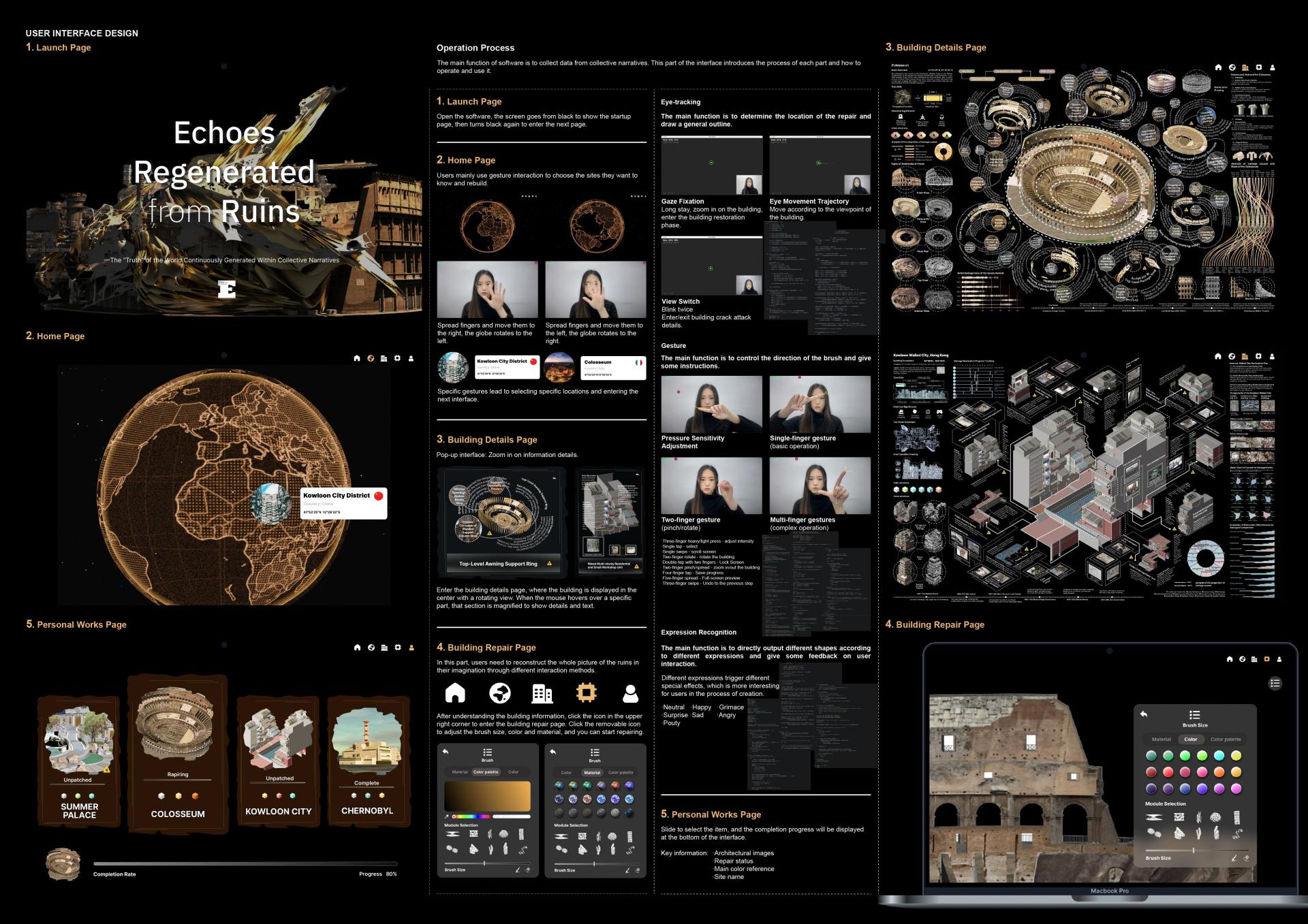
Task: Click back arrow in Material brush panel
Action: [553, 752]
